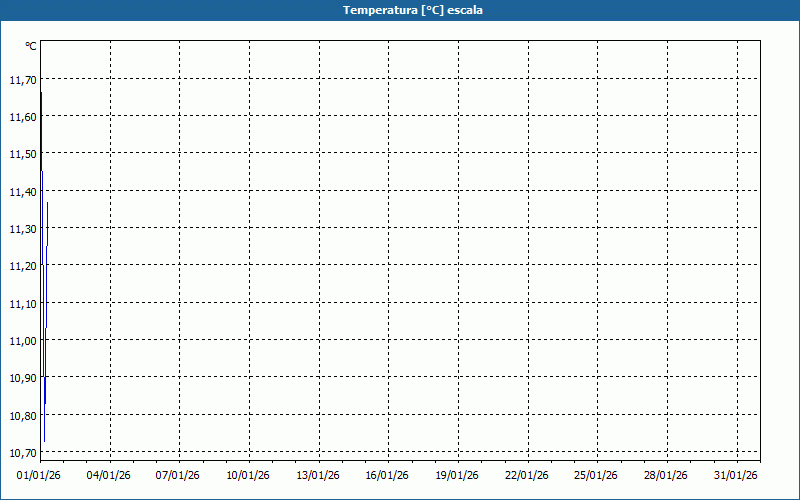Click the 10,80 y-axis label
800x500 pixels.
[x=23, y=415]
